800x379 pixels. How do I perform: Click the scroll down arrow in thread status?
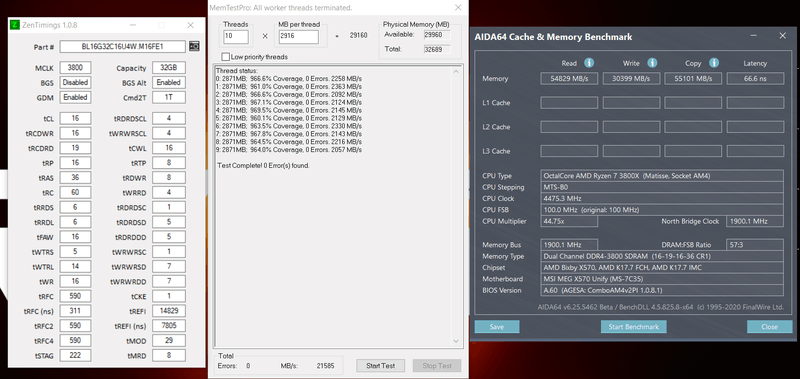pyautogui.click(x=456, y=341)
